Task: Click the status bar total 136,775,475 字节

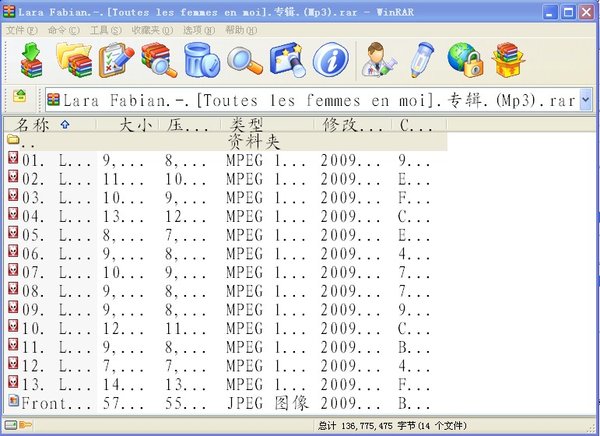Action: [x=392, y=425]
